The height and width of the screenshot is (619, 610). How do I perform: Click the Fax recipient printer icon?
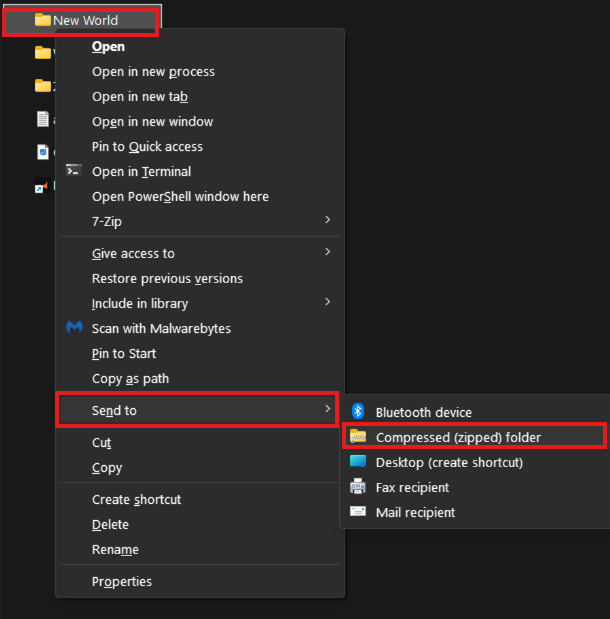click(x=358, y=487)
